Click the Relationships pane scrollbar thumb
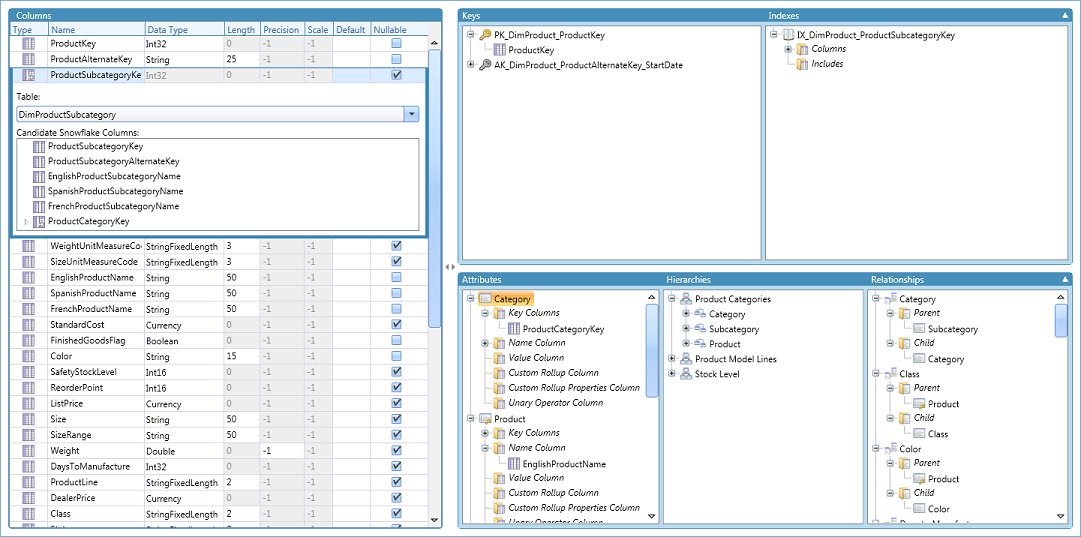Screen dimensions: 1081x537 [x=1062, y=320]
